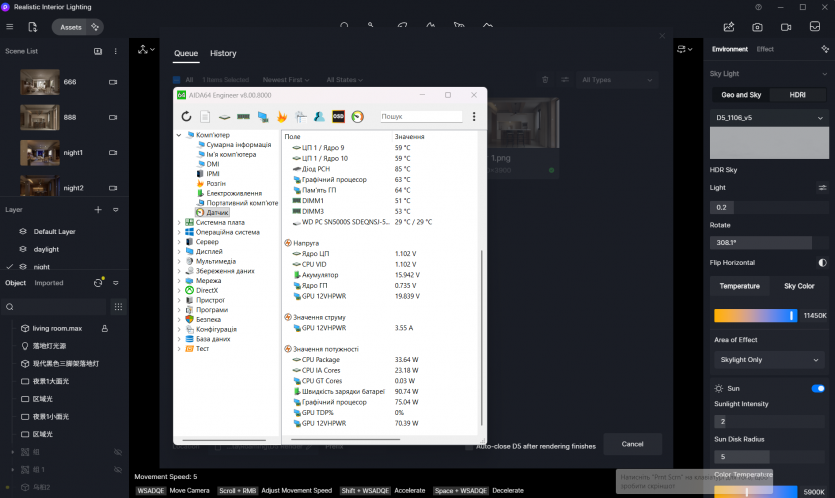835x498 pixels.
Task: Add a new layer with plus icon
Action: point(98,210)
